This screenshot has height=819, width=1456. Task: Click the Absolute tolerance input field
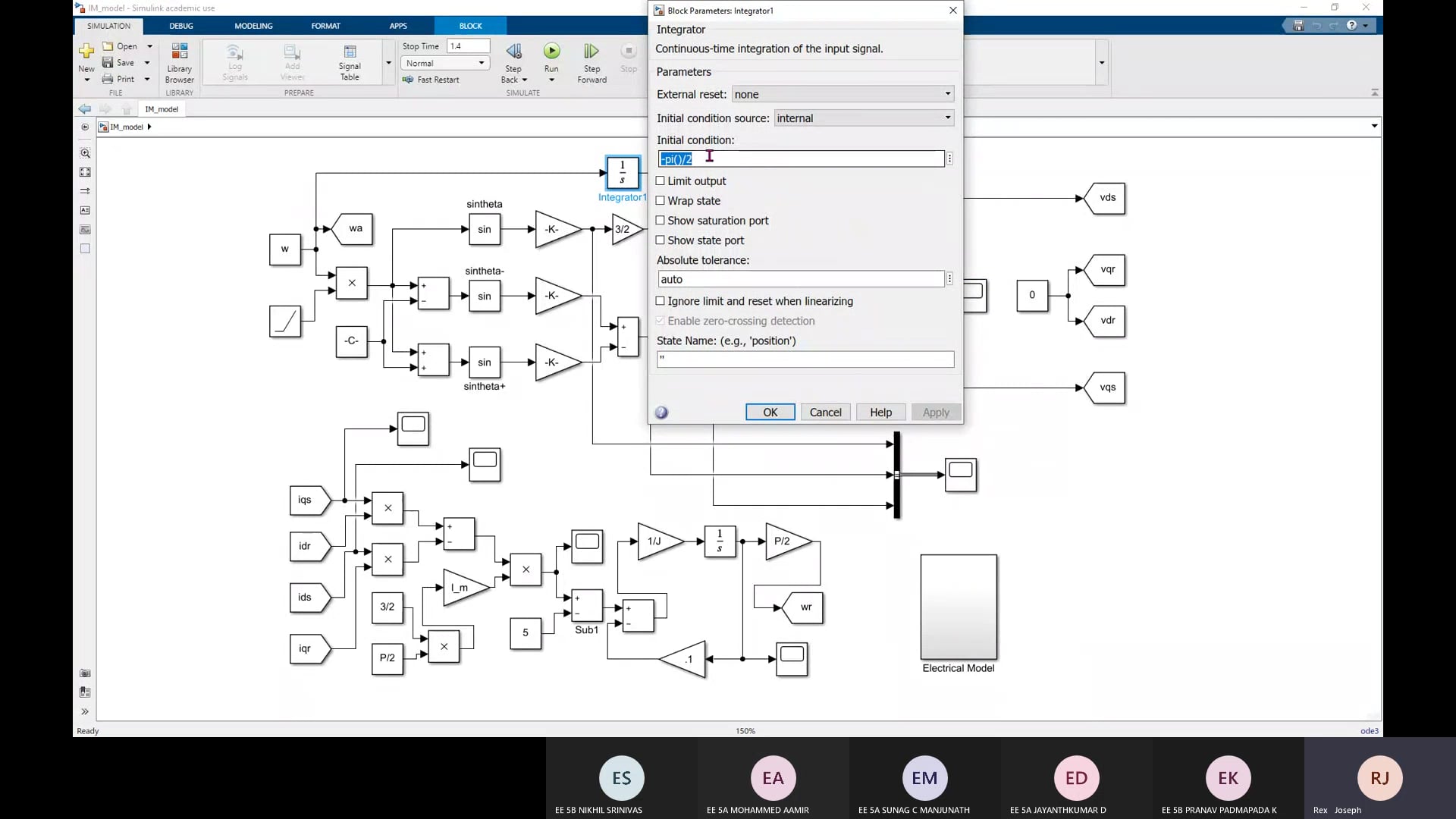pos(800,279)
